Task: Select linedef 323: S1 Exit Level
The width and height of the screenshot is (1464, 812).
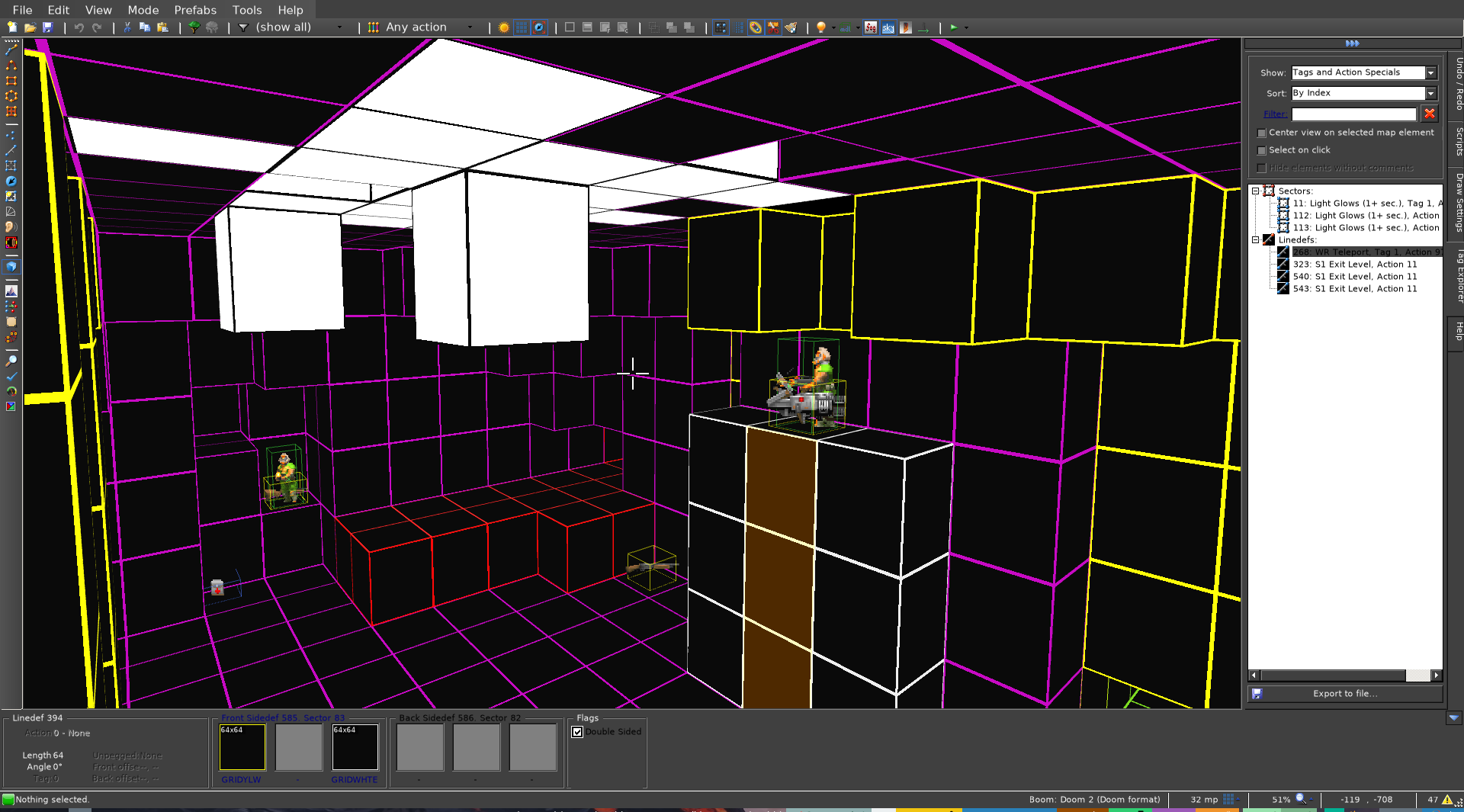Action: tap(1354, 265)
